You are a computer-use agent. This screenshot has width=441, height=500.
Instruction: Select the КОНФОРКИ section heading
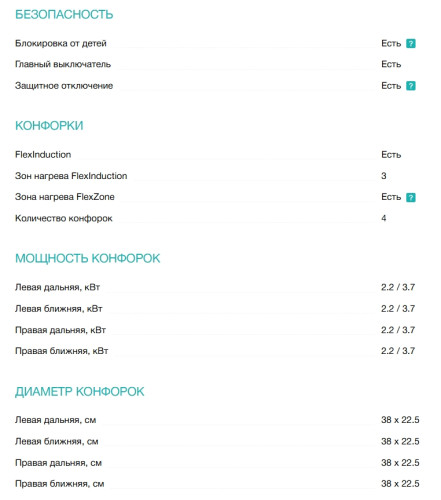[x=49, y=126]
